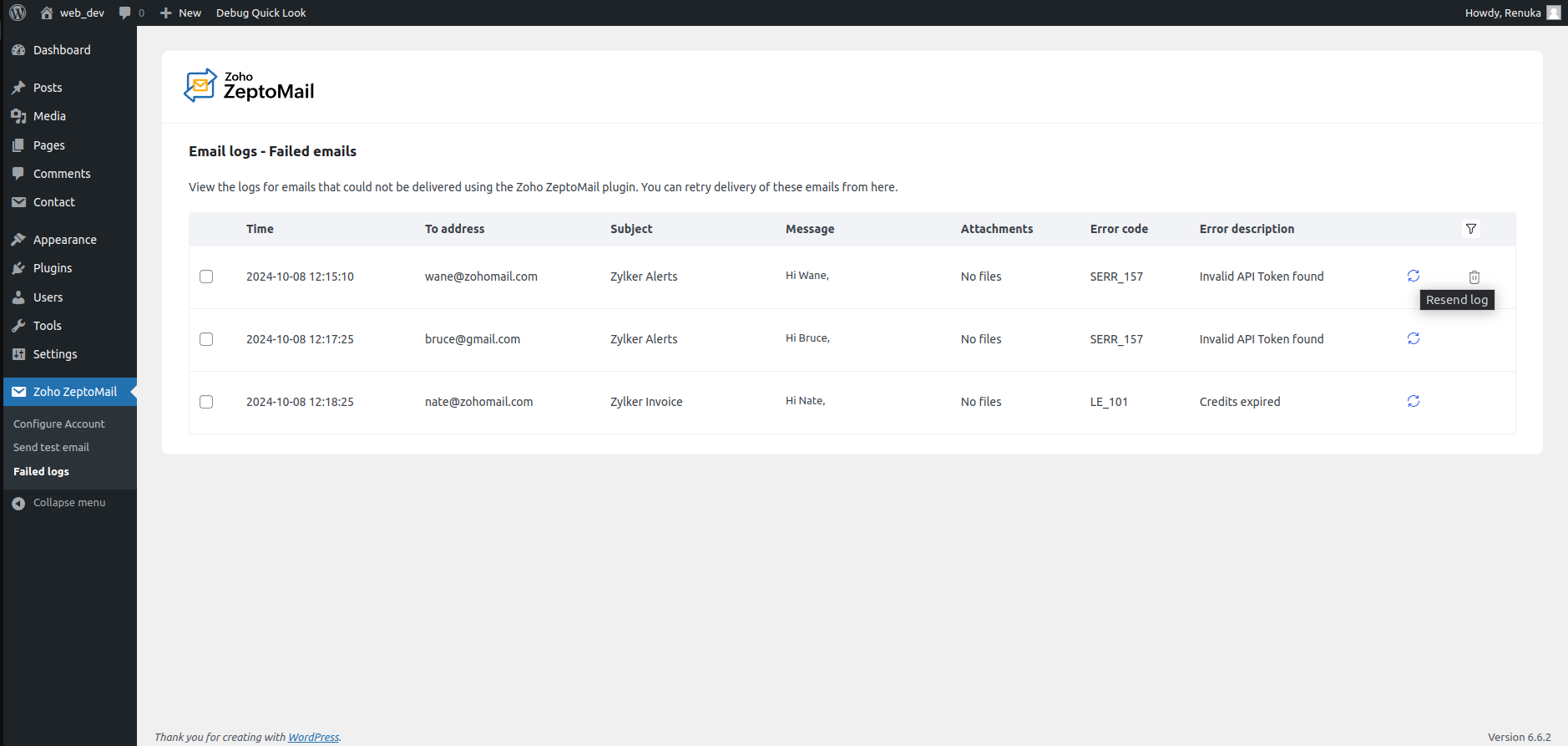Open the filter icon in table header
1568x746 pixels.
(x=1470, y=229)
